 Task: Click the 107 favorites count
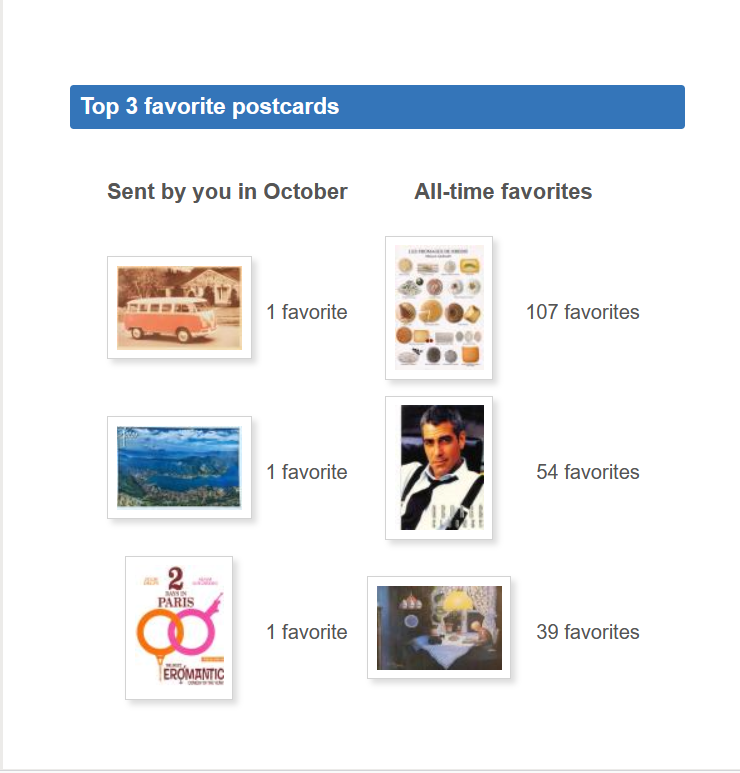click(x=582, y=312)
